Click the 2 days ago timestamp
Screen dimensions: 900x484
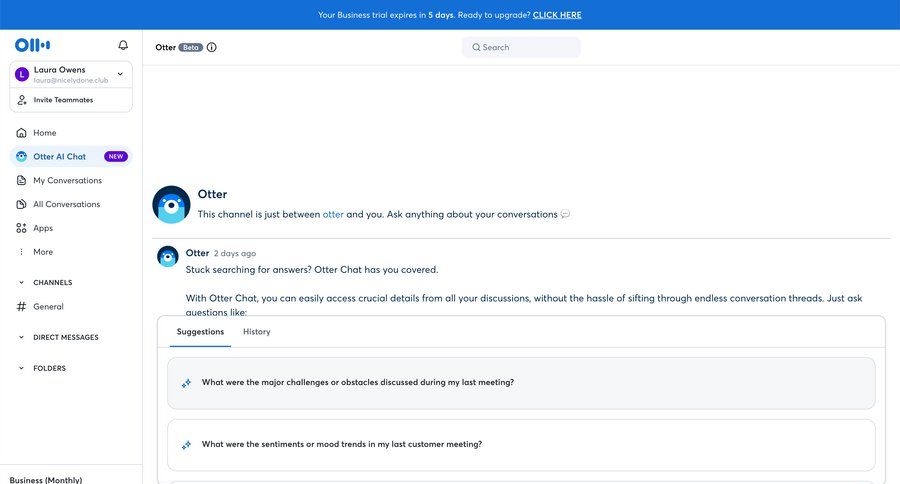click(x=235, y=253)
